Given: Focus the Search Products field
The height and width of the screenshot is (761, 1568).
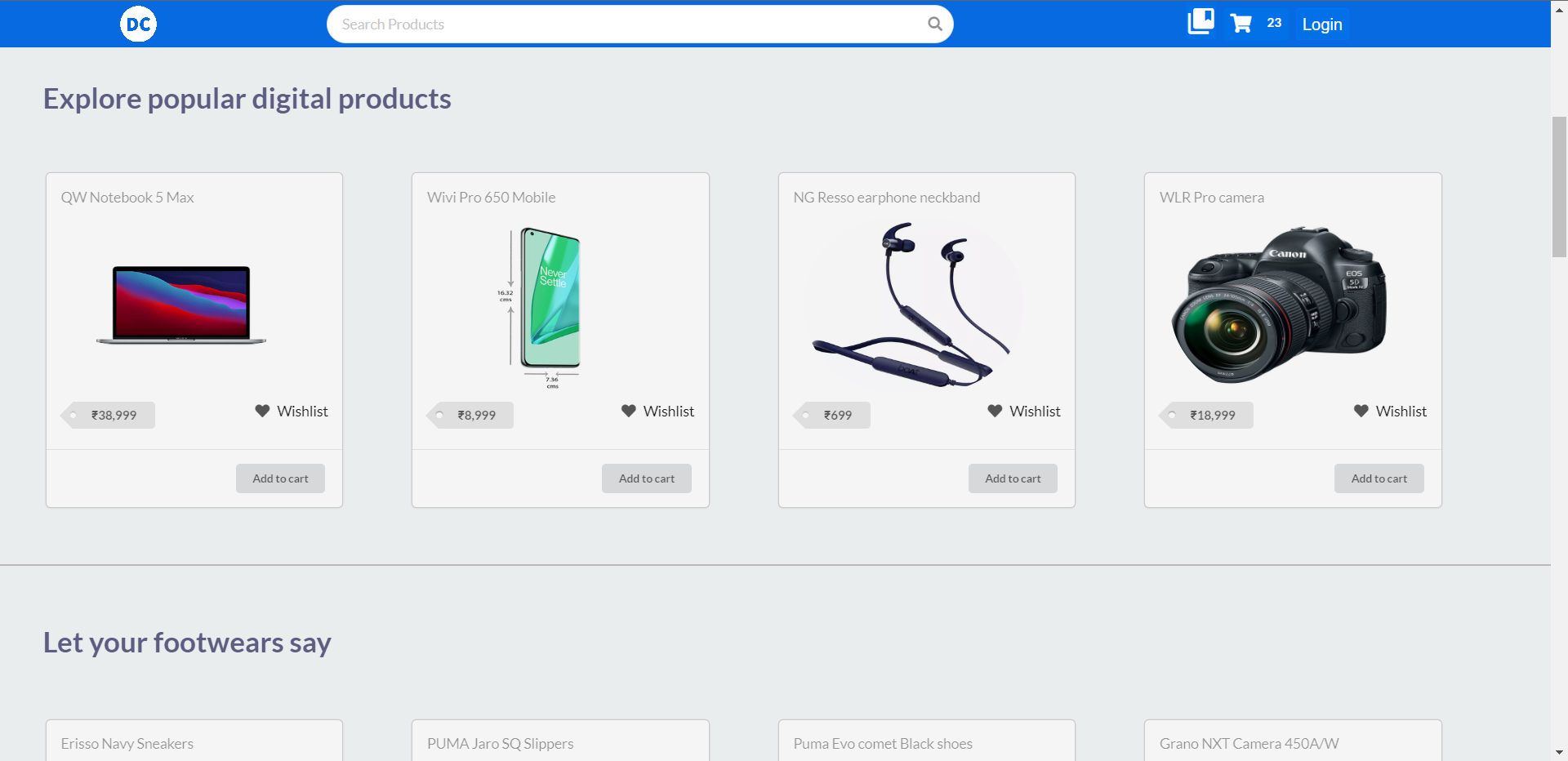Looking at the screenshot, I should click(629, 24).
